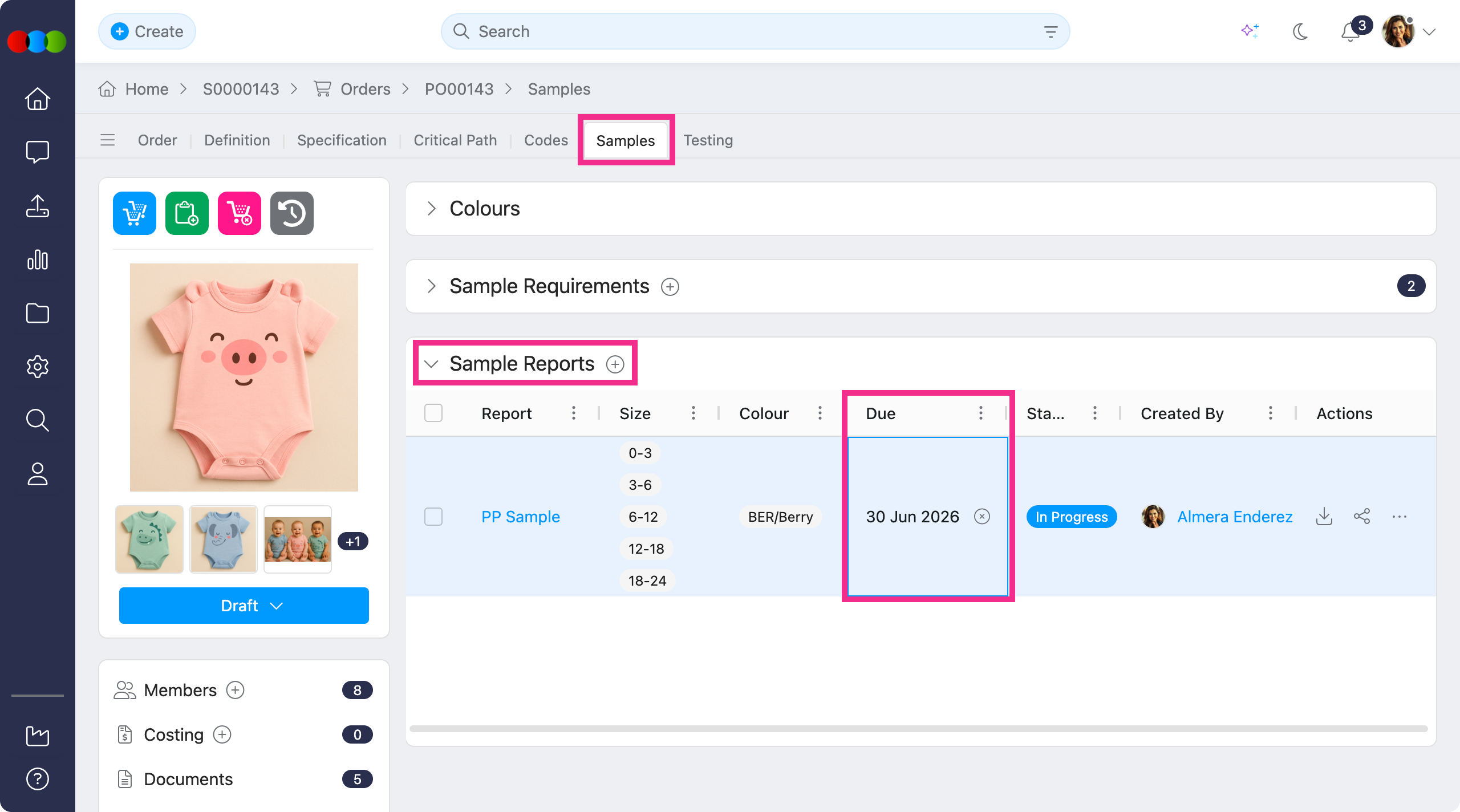Image resolution: width=1460 pixels, height=812 pixels.
Task: Check the PP Sample row checkbox
Action: point(433,517)
